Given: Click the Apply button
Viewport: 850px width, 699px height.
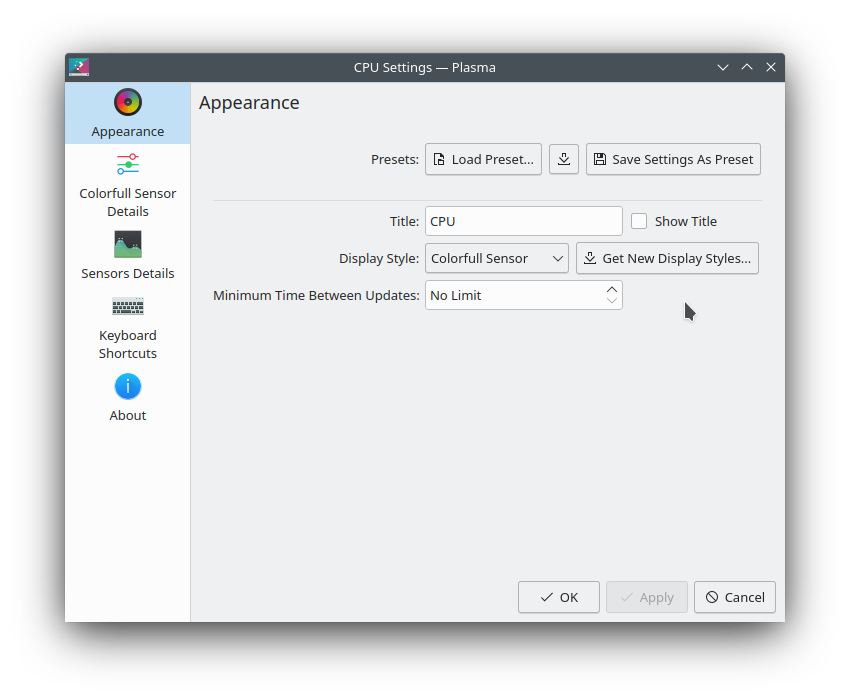Looking at the screenshot, I should tap(647, 597).
